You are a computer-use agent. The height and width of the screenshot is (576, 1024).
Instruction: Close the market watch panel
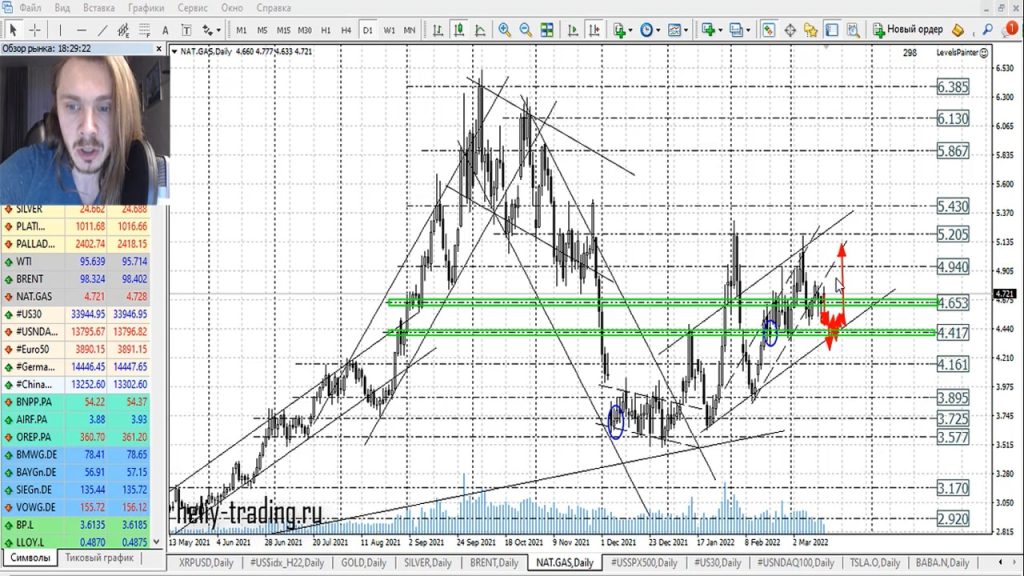tap(160, 47)
